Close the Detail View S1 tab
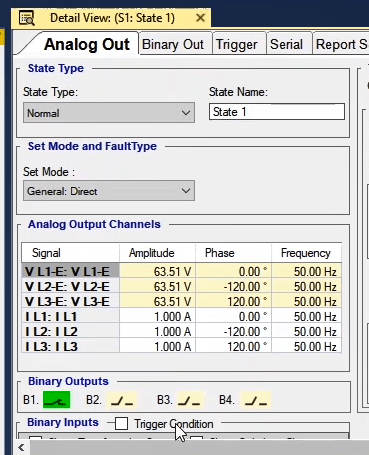This screenshot has width=369, height=455. point(200,18)
